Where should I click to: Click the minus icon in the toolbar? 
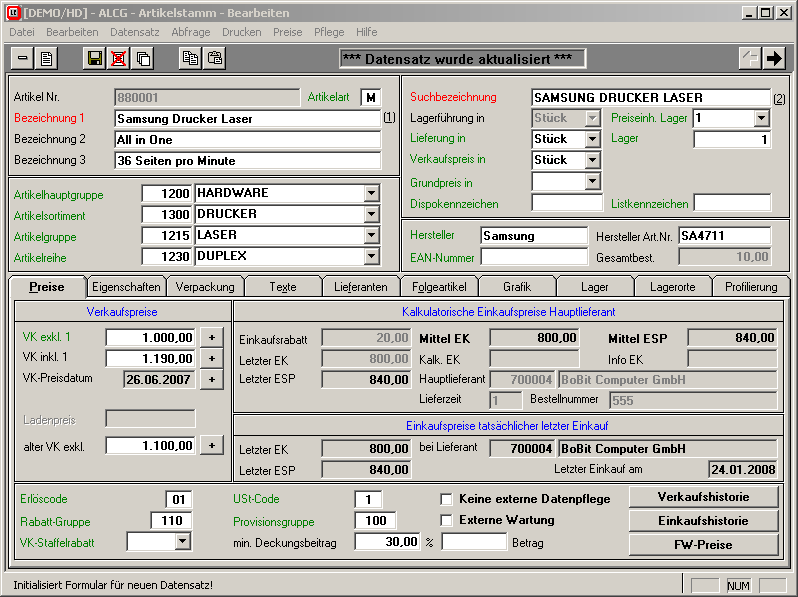pos(22,58)
